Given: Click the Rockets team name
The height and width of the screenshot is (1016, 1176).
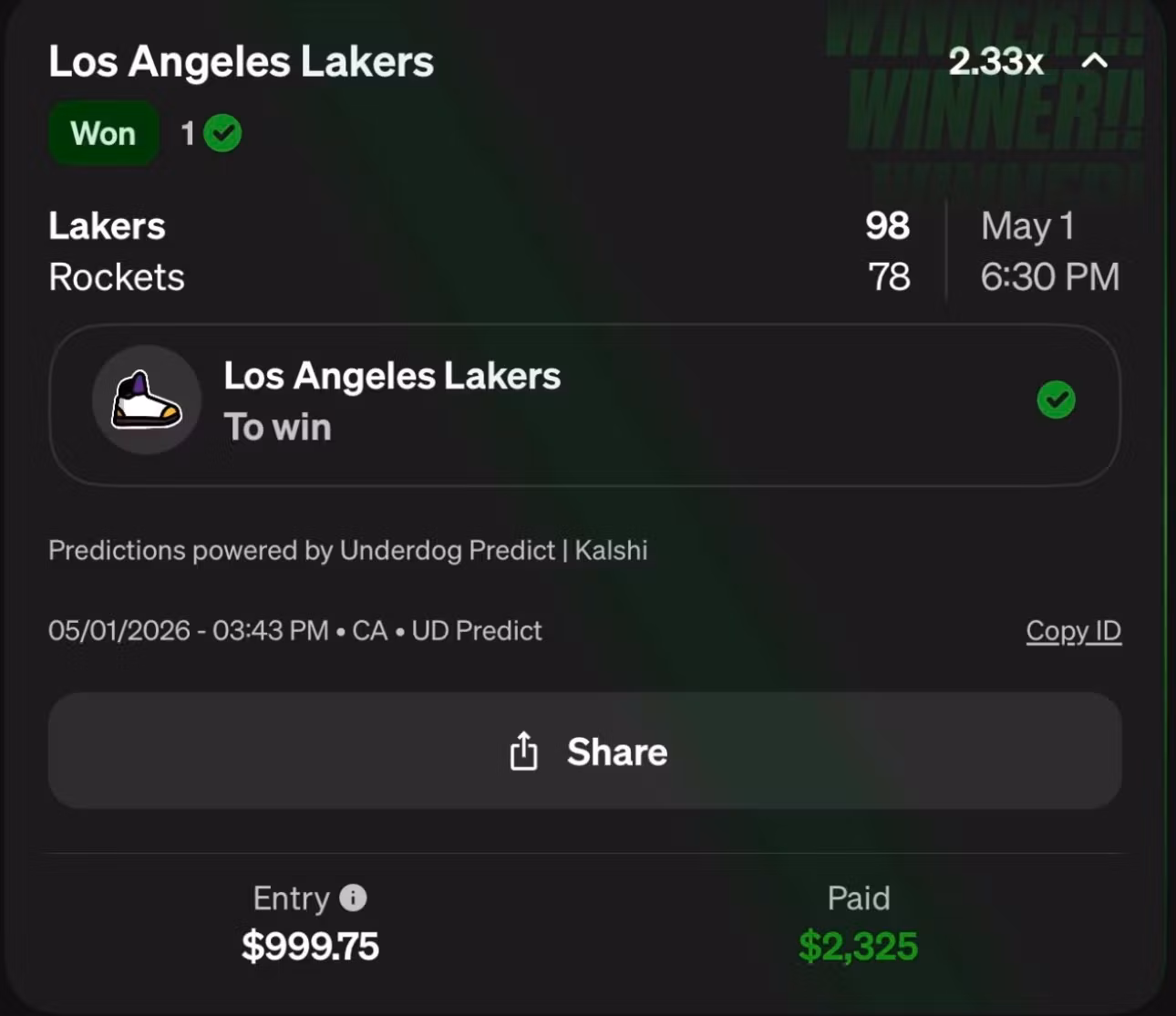Looking at the screenshot, I should (x=117, y=277).
